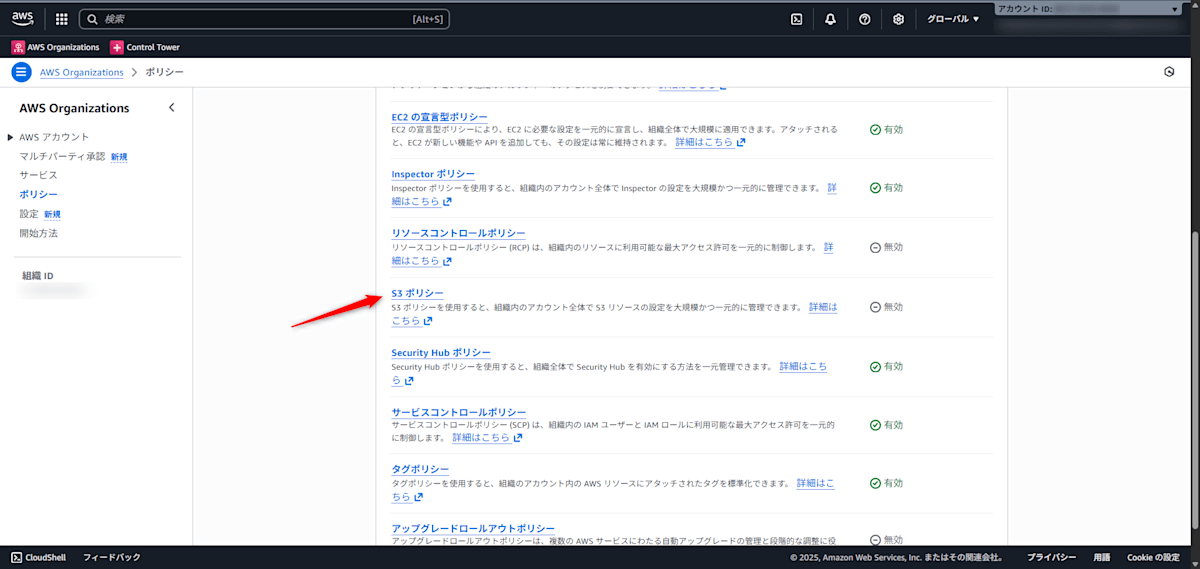Click the CloudShell icon in the footer
1200x569 pixels.
pos(17,557)
